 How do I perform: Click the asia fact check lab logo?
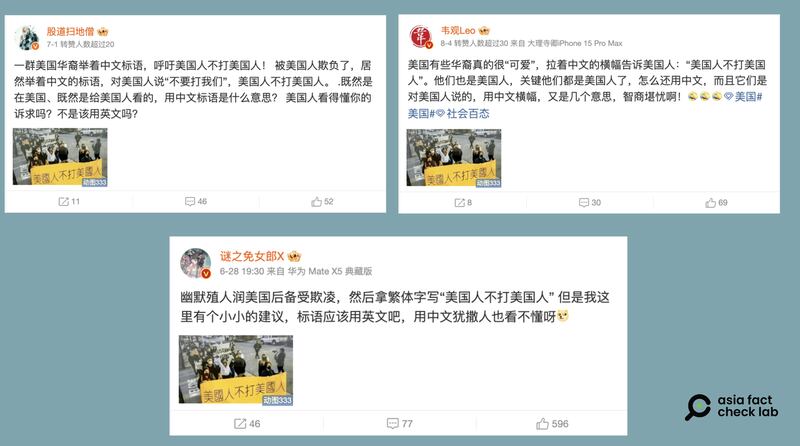[732, 407]
